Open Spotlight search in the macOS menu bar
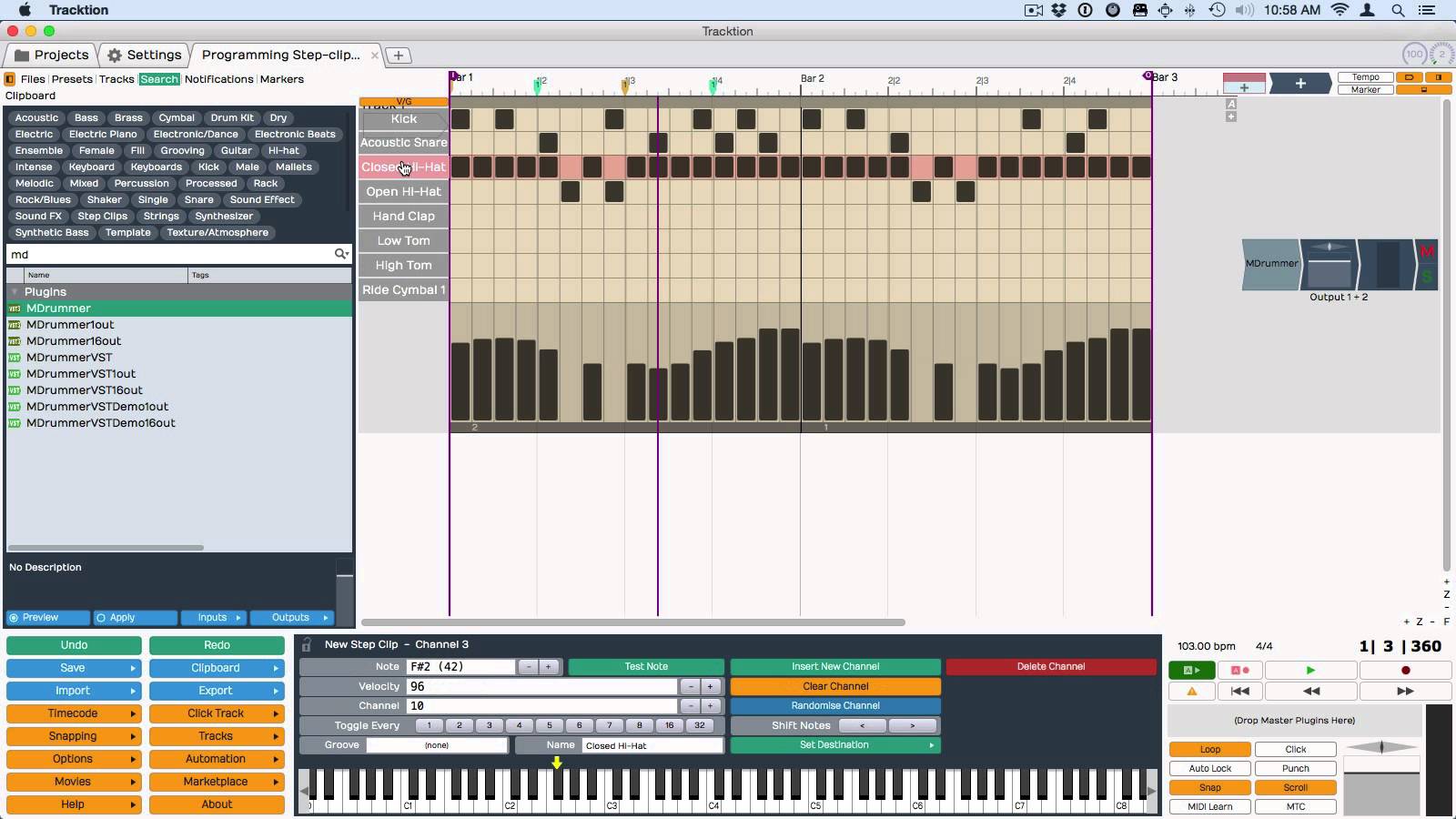This screenshot has height=819, width=1456. click(x=1398, y=10)
